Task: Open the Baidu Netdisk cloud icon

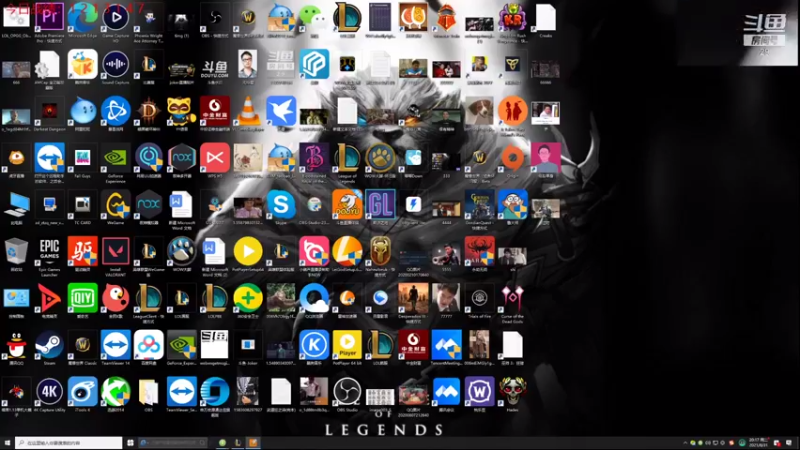Action: tap(149, 345)
